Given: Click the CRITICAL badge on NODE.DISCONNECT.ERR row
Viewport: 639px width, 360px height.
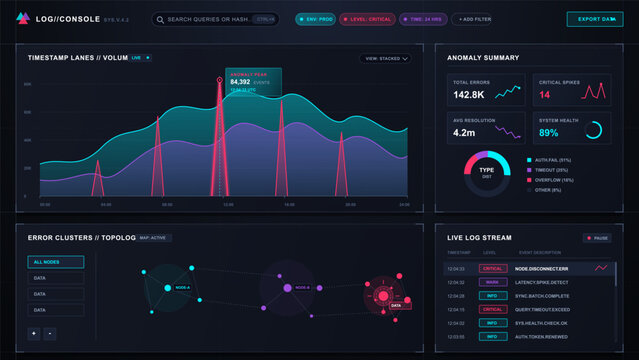Looking at the screenshot, I should click(493, 269).
